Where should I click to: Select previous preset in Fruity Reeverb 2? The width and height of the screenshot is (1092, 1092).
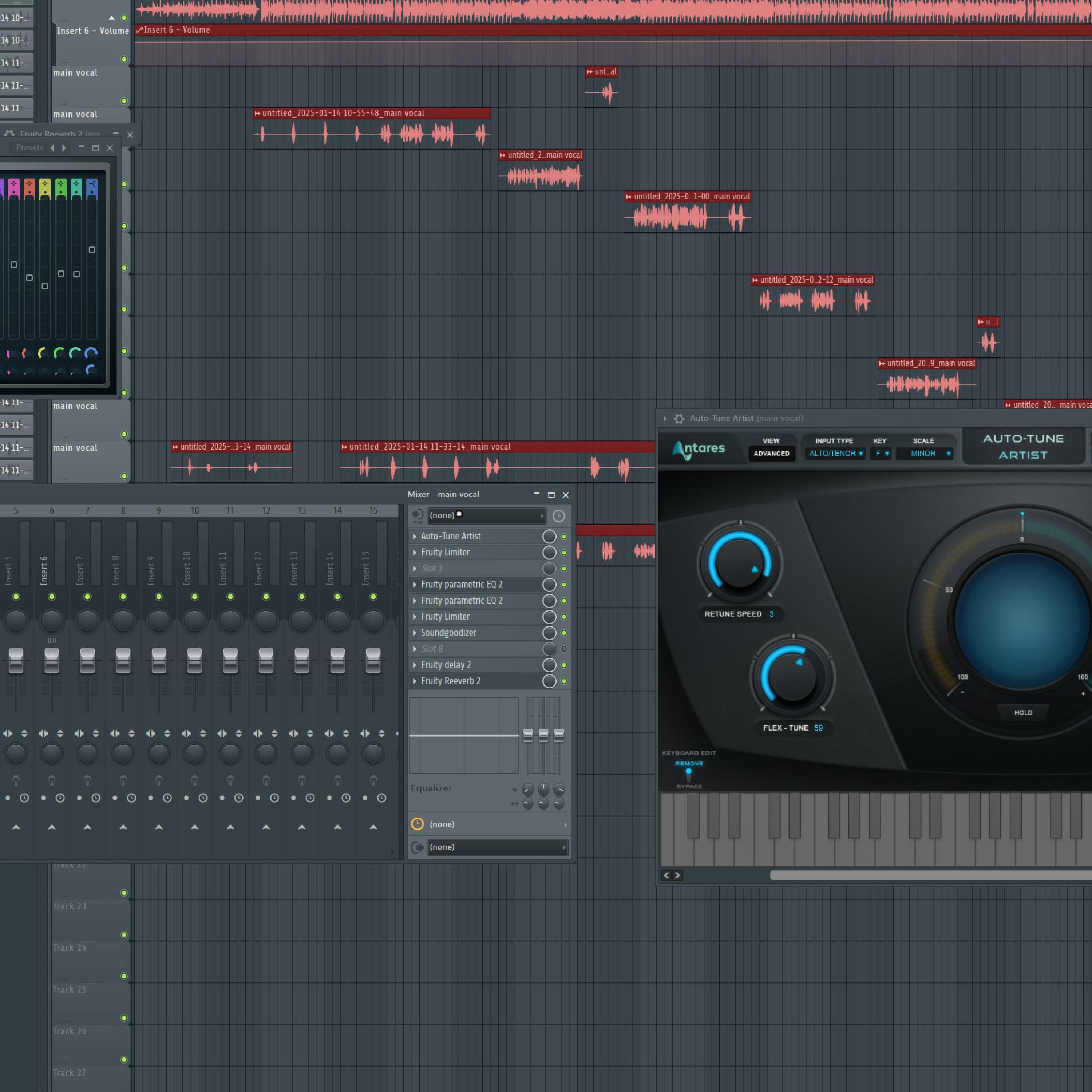tap(52, 147)
